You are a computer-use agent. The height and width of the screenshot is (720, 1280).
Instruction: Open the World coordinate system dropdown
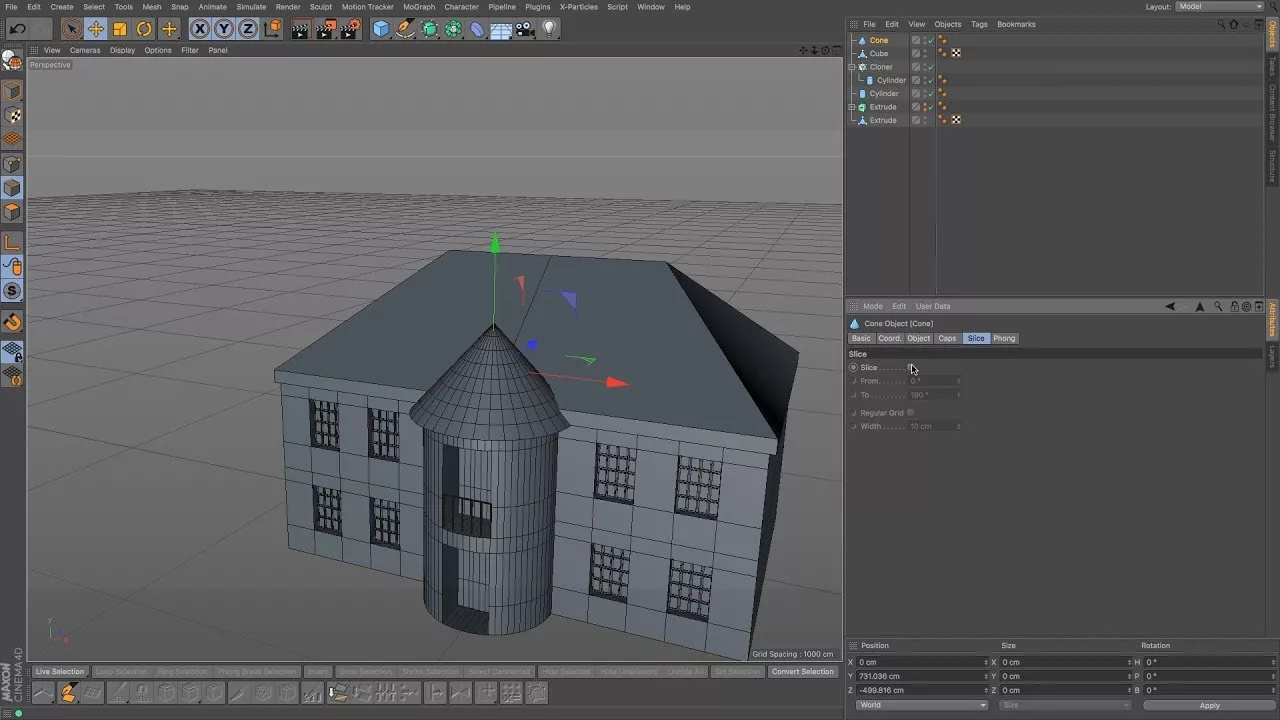(920, 704)
